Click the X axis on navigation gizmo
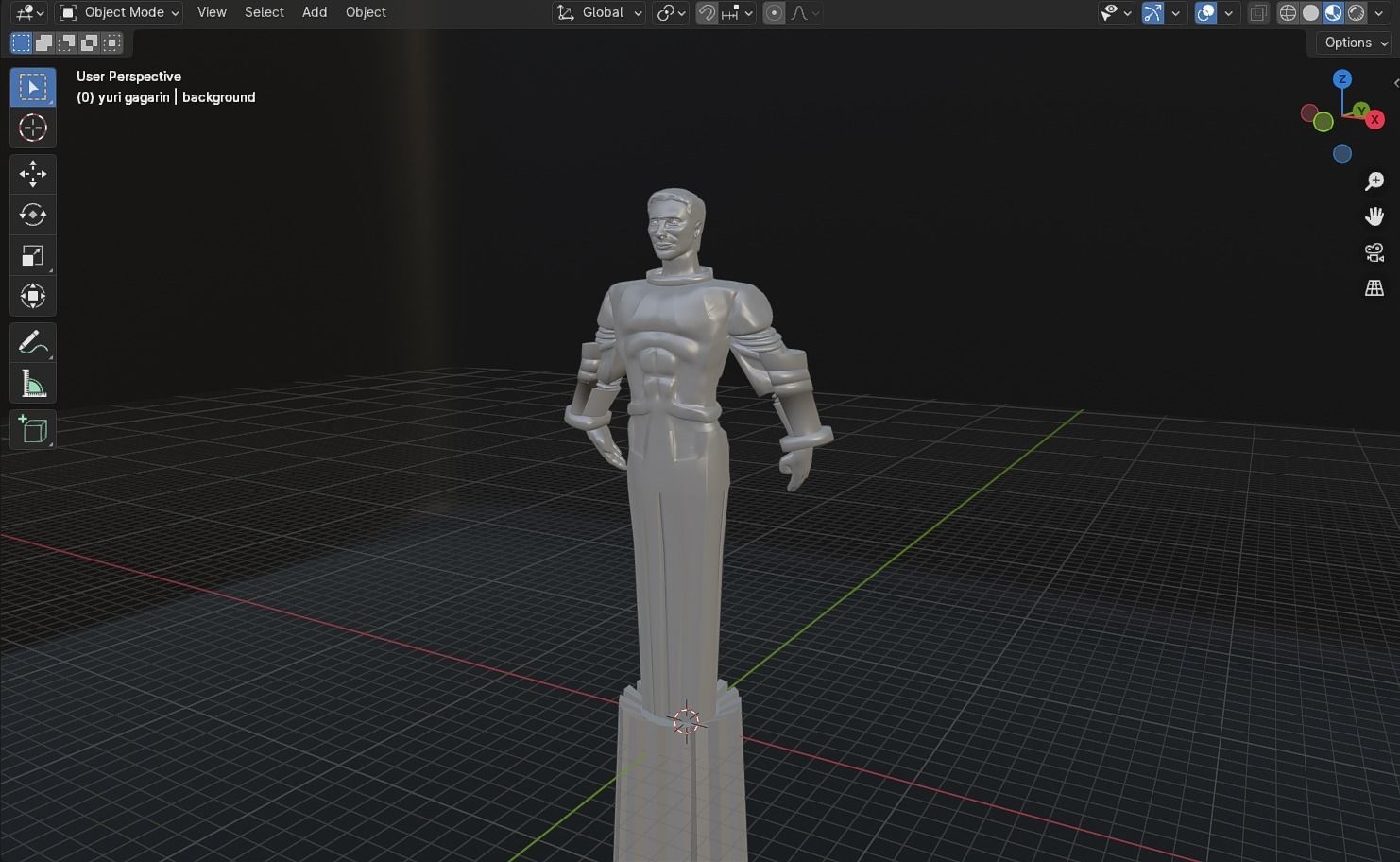Screen dimensions: 1400x862 (1375, 119)
